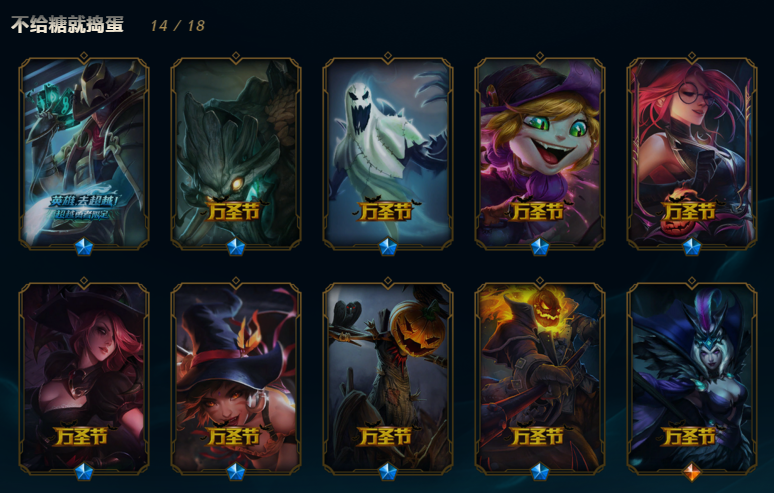Open the jack-o-lantern scarecrow skin card
This screenshot has width=774, height=493.
(387, 377)
